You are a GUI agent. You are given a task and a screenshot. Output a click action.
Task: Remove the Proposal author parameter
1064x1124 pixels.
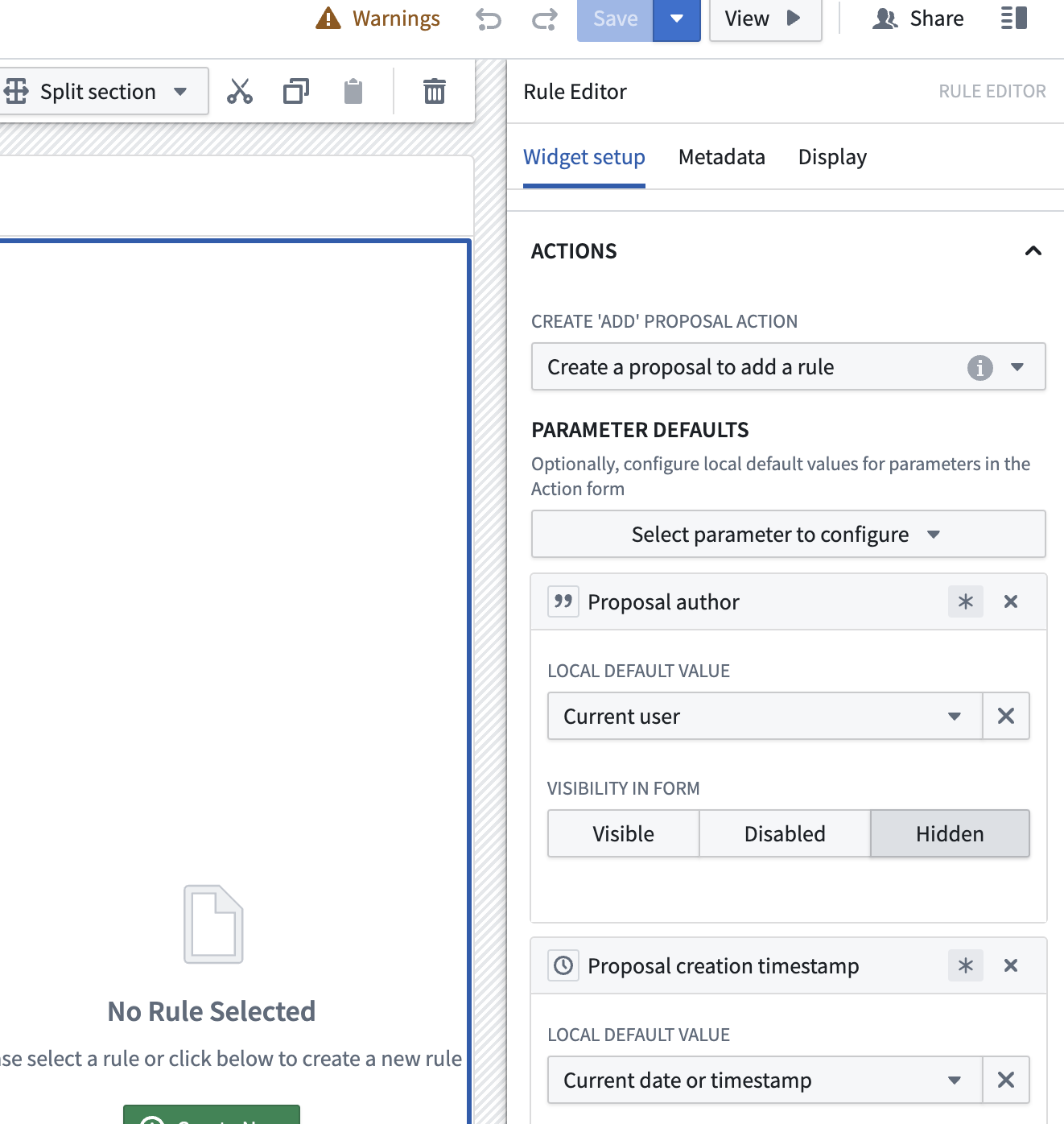pos(1011,601)
